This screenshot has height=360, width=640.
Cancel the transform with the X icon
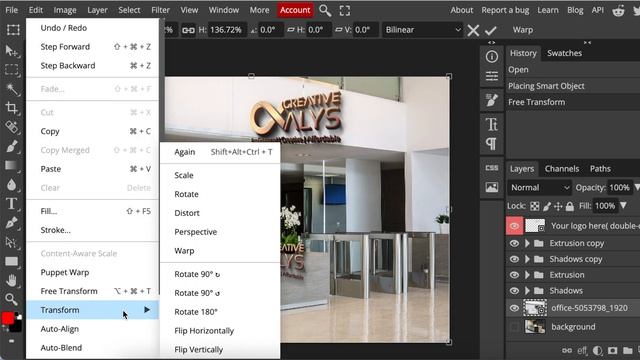click(x=473, y=30)
